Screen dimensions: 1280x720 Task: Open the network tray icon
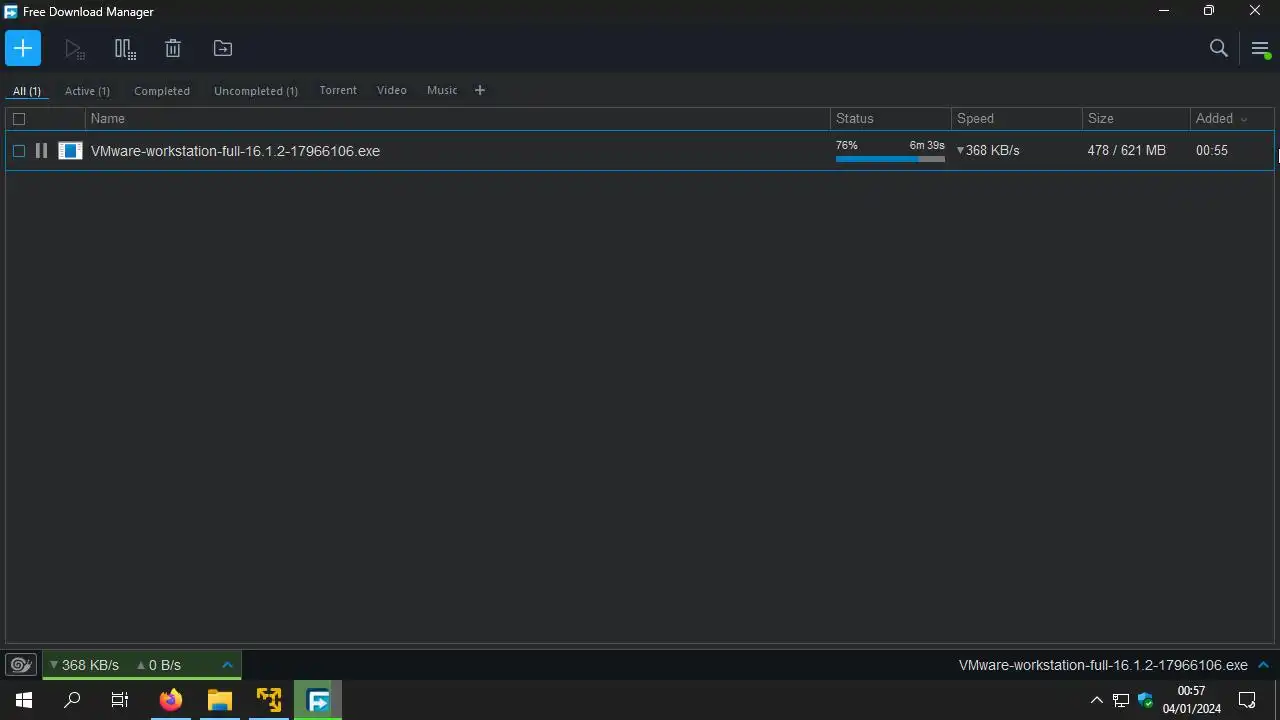click(1121, 700)
